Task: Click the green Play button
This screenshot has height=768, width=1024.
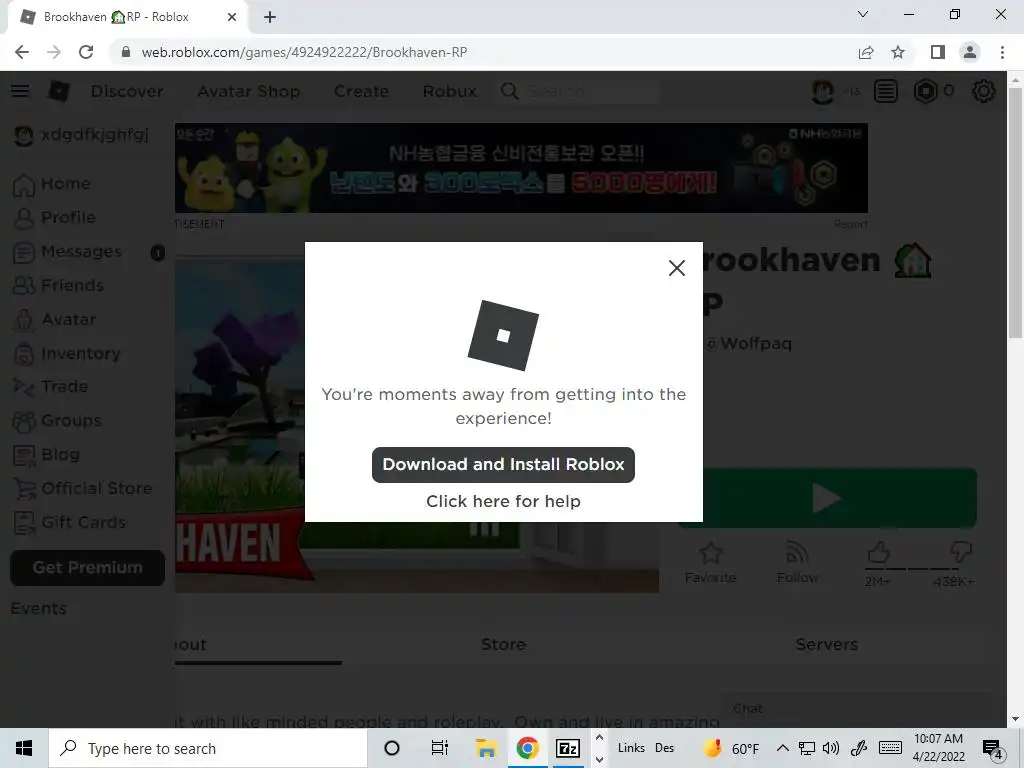Action: pyautogui.click(x=827, y=498)
